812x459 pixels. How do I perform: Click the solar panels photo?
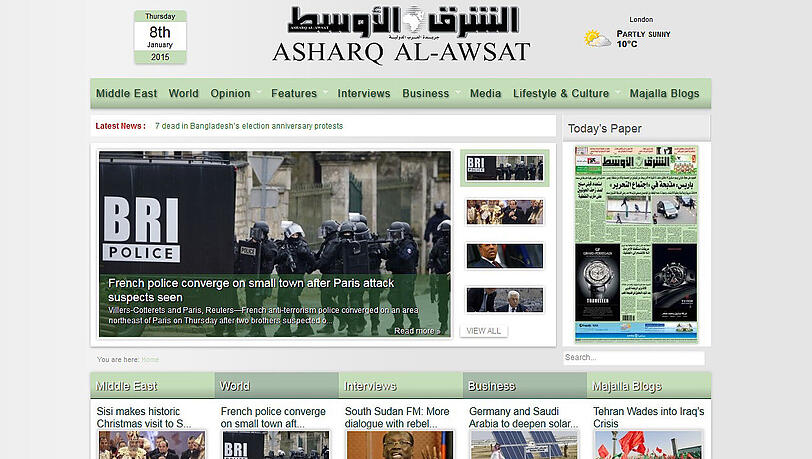tap(524, 445)
